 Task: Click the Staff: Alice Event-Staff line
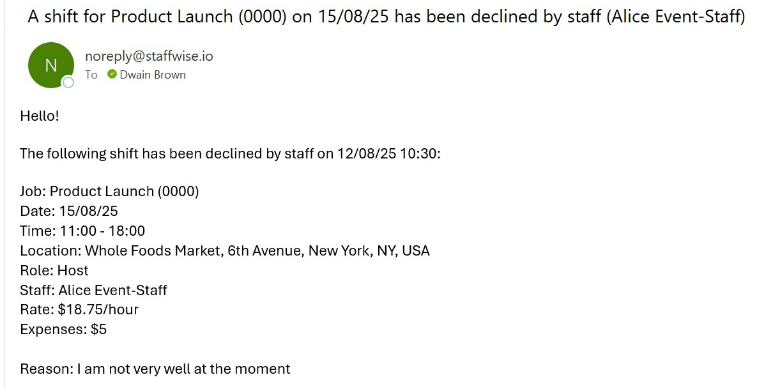click(94, 290)
